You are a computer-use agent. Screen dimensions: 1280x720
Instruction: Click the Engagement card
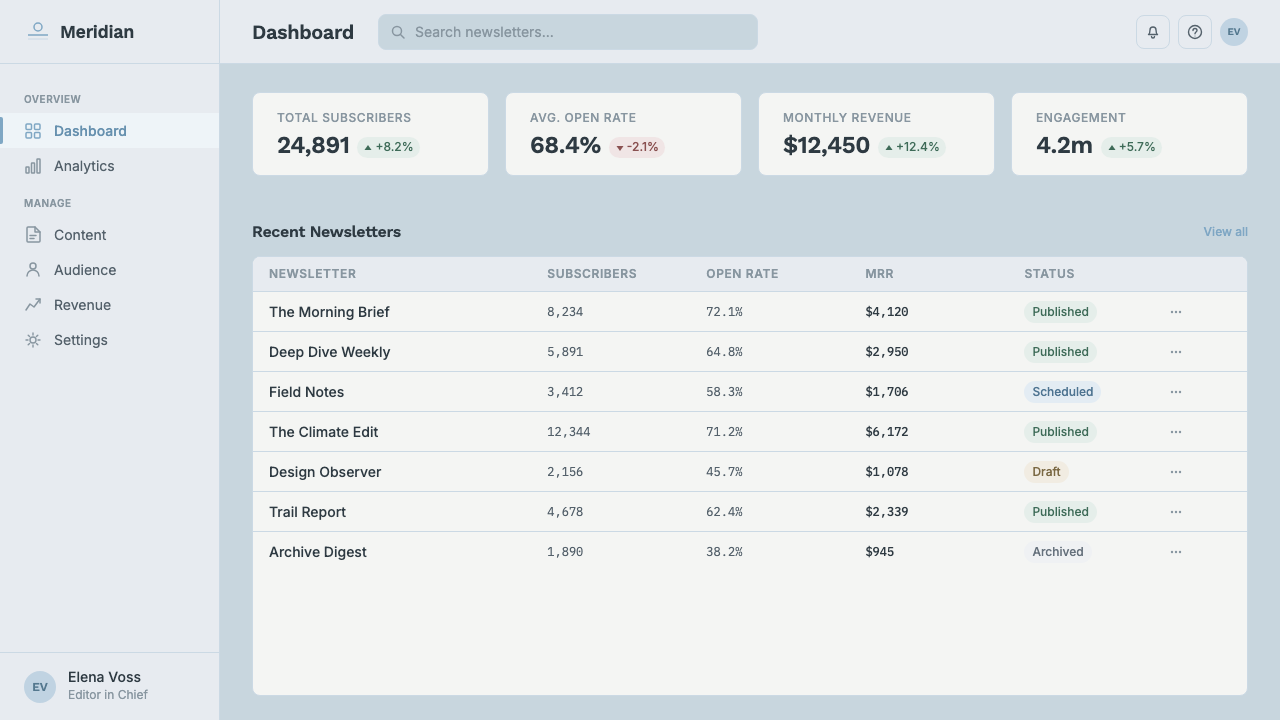point(1129,134)
